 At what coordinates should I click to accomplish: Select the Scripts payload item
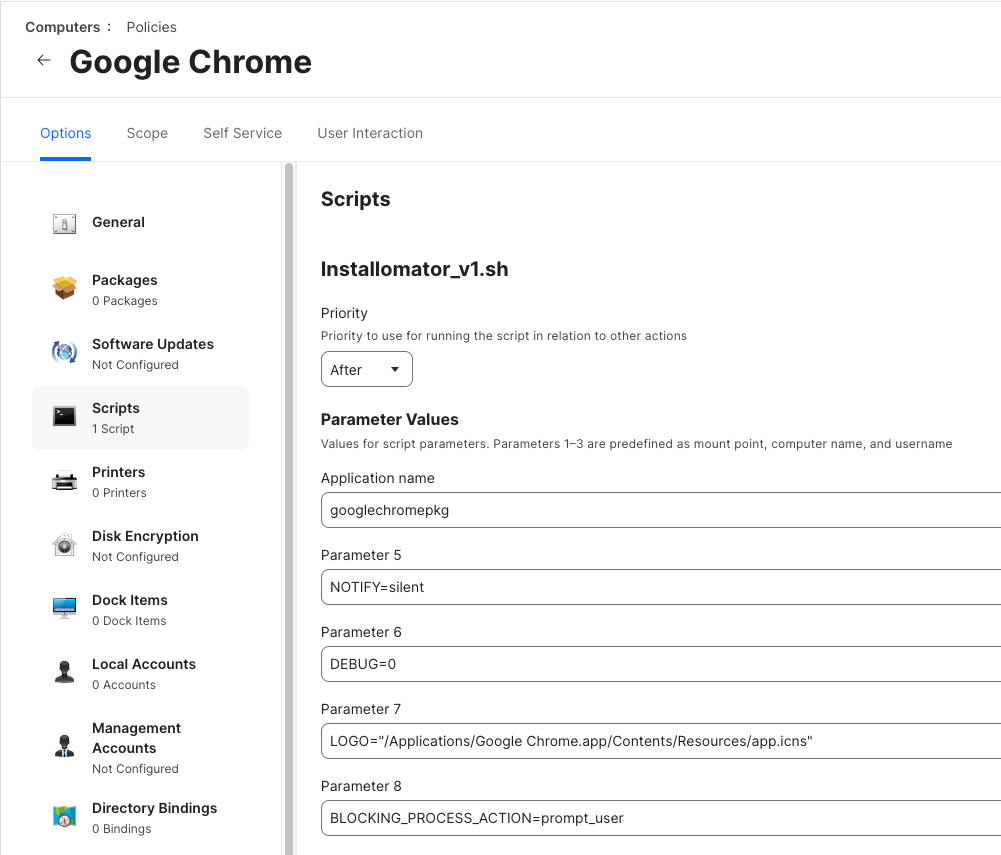point(140,418)
